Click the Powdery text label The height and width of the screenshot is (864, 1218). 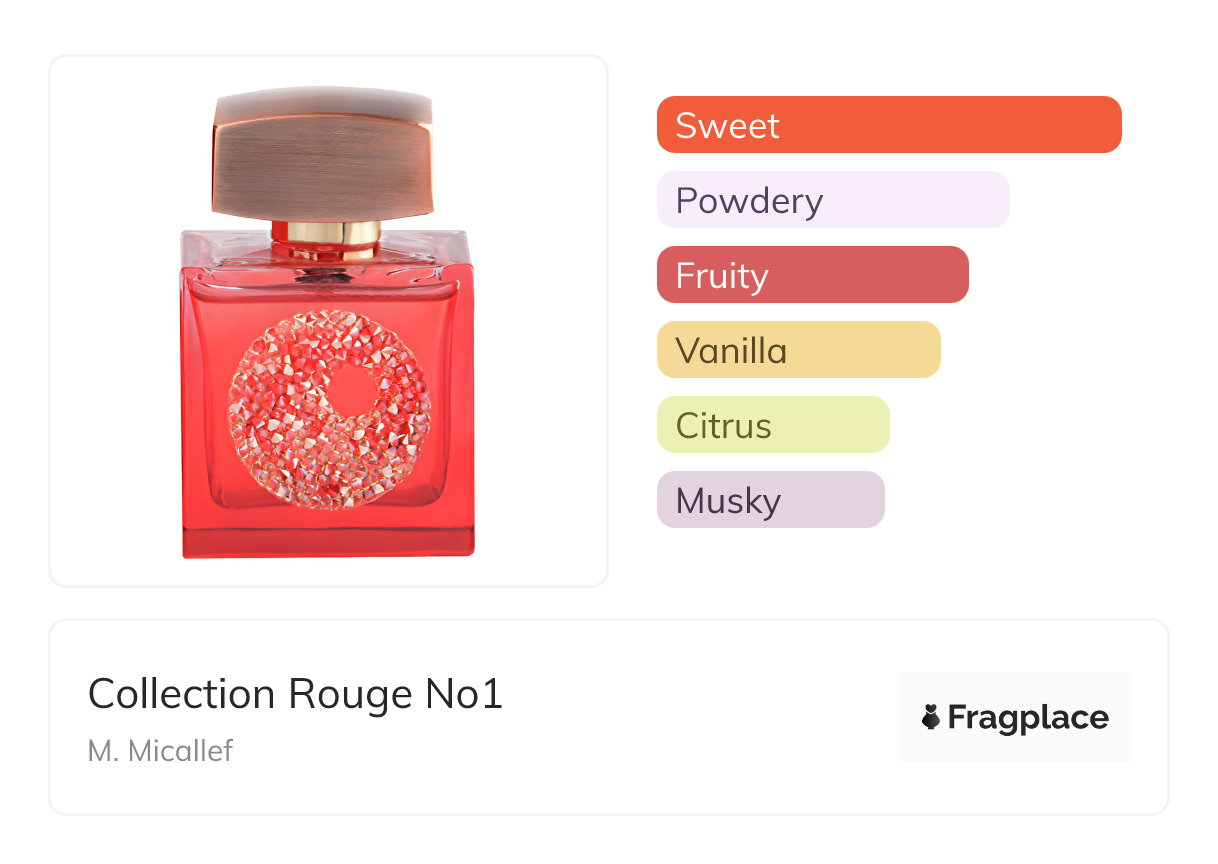(x=749, y=200)
